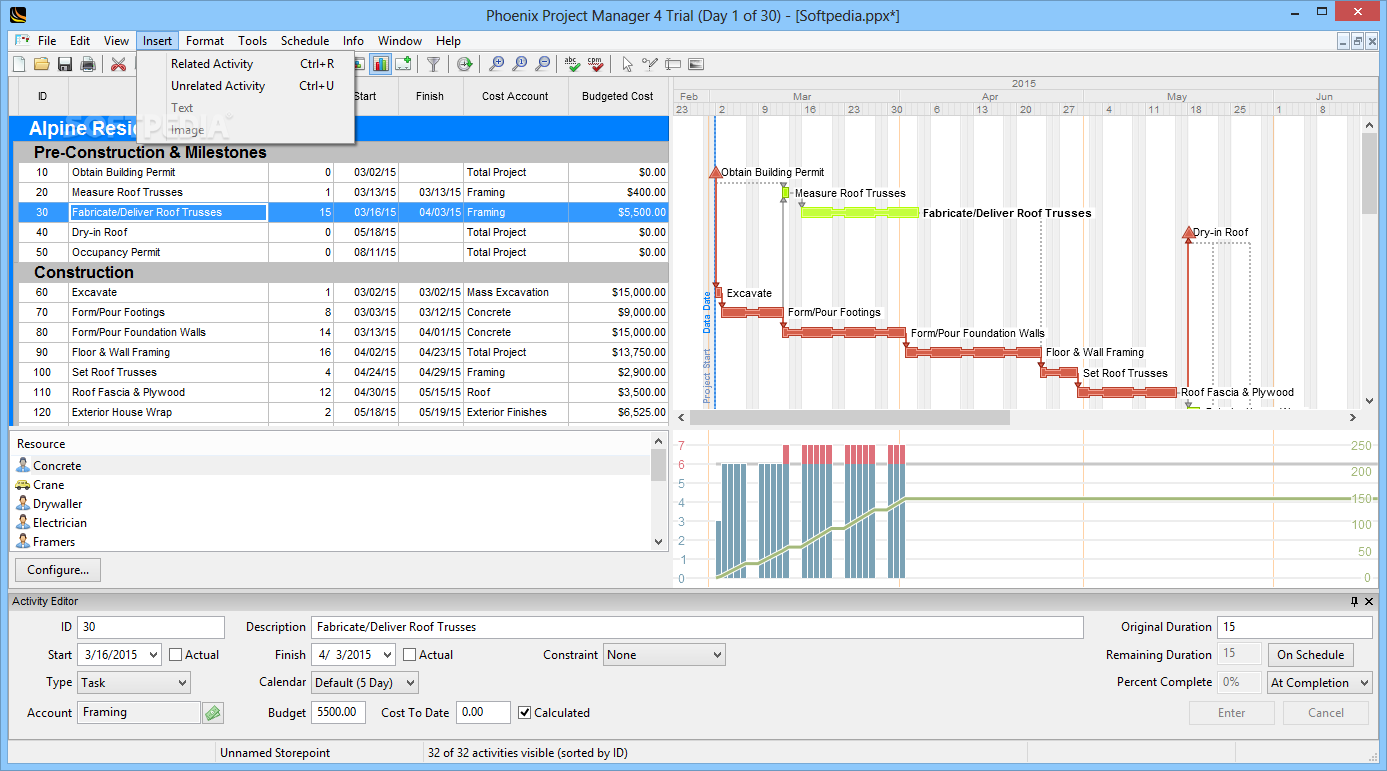Run the abc spelling check icon
Screen dimensions: 1387x771
(x=572, y=64)
